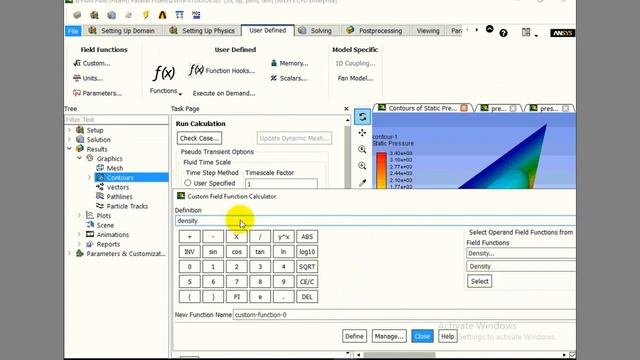Screen dimensions: 640x360
Task: Switch to Viewing ribbon tab
Action: click(428, 31)
